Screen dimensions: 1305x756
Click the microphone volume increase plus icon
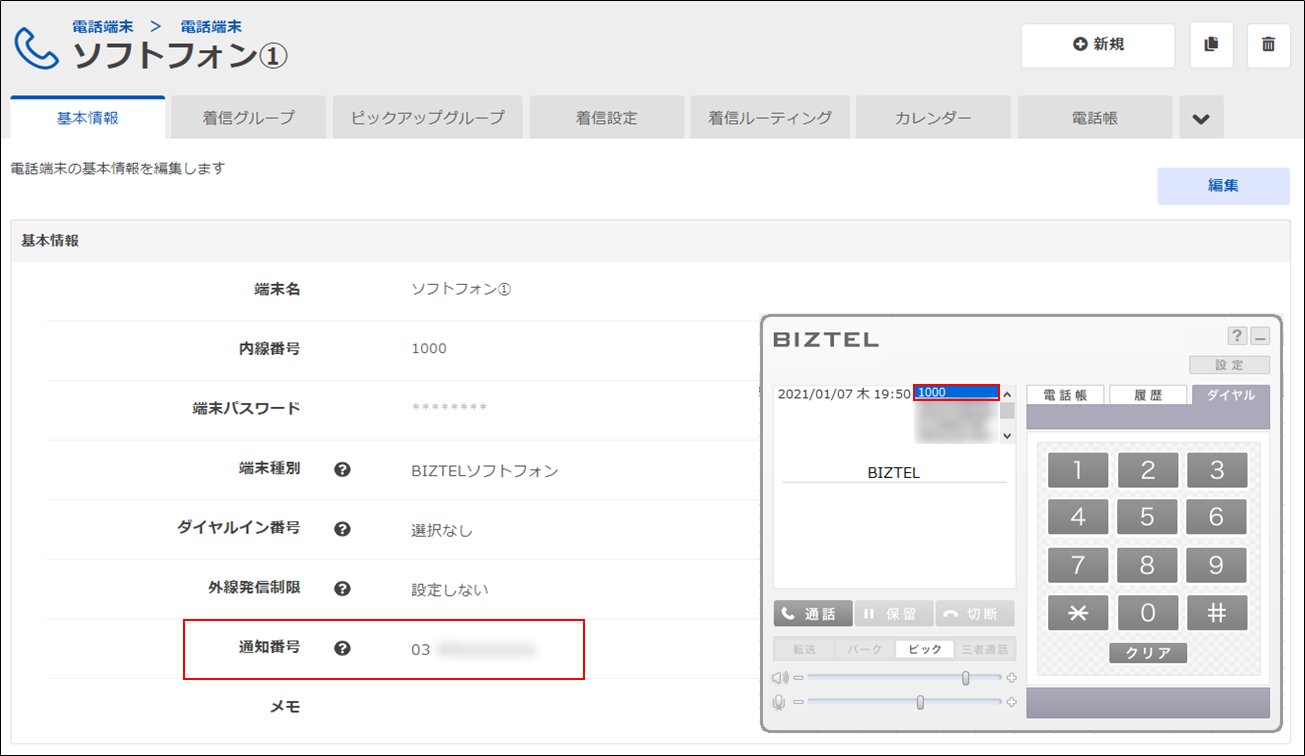pyautogui.click(x=1011, y=702)
